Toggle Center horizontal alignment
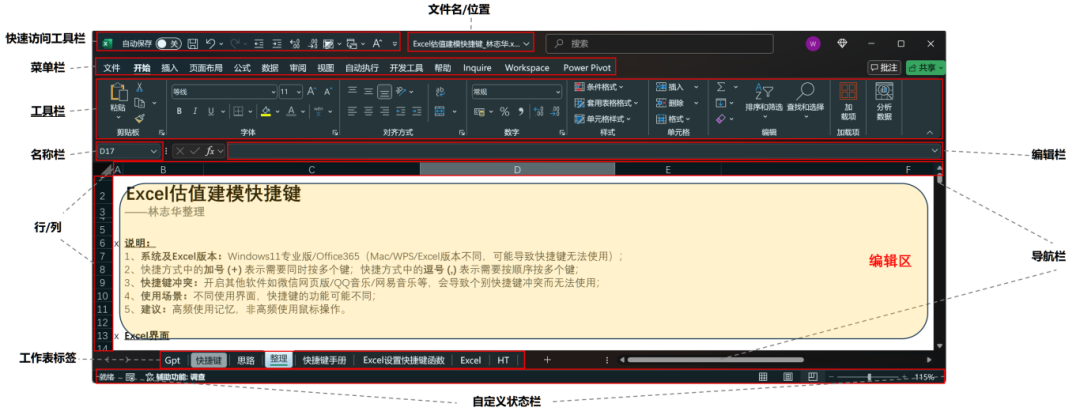This screenshot has width=1080, height=415. point(368,111)
